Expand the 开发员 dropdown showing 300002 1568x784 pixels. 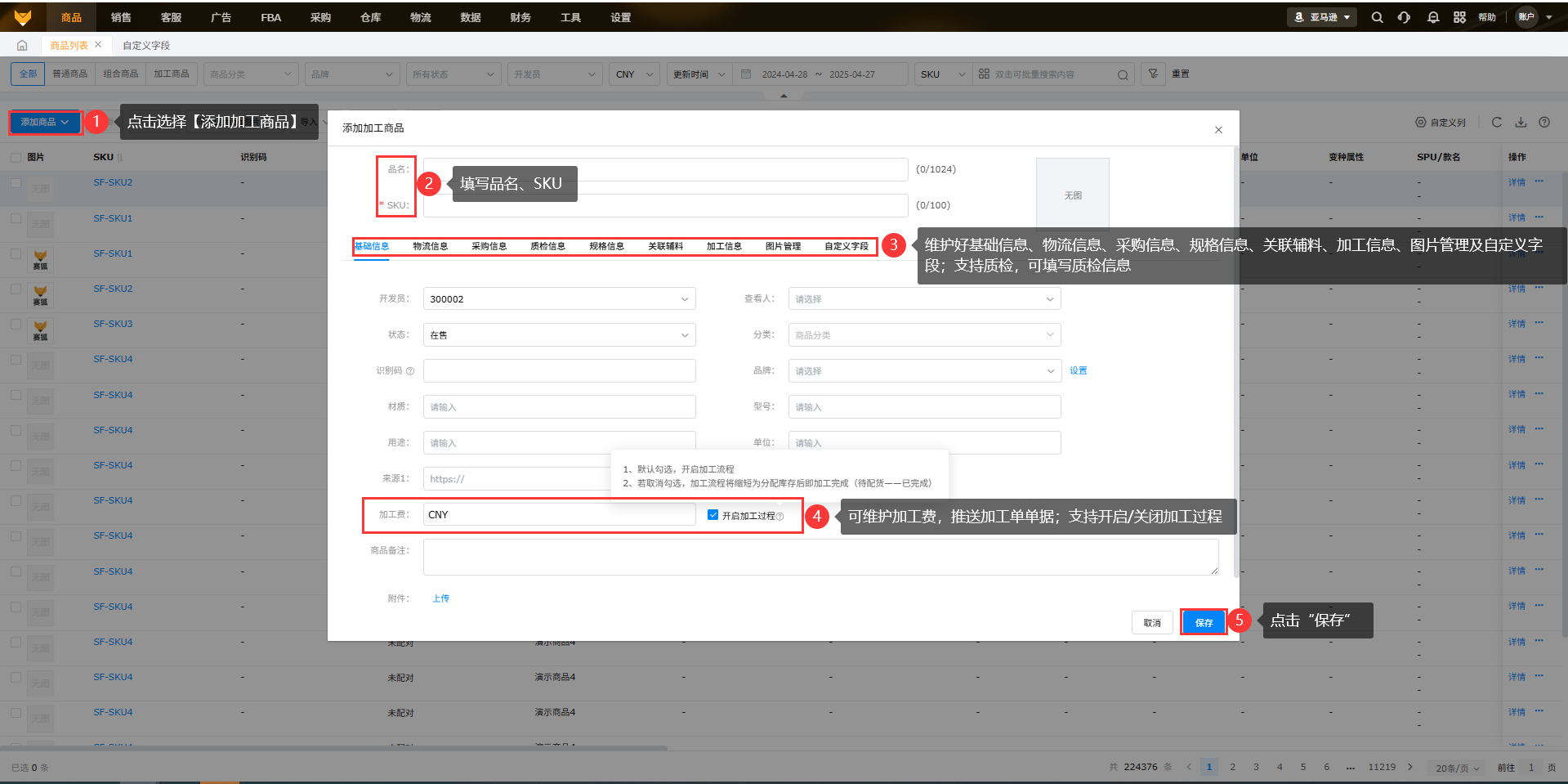(x=559, y=299)
